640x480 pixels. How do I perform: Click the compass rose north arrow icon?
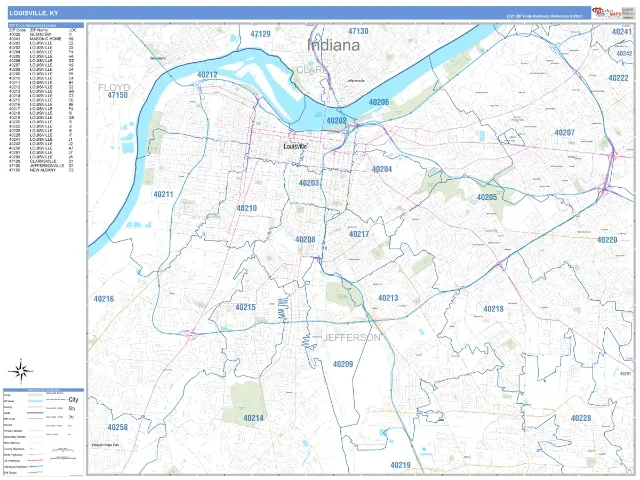(21, 371)
